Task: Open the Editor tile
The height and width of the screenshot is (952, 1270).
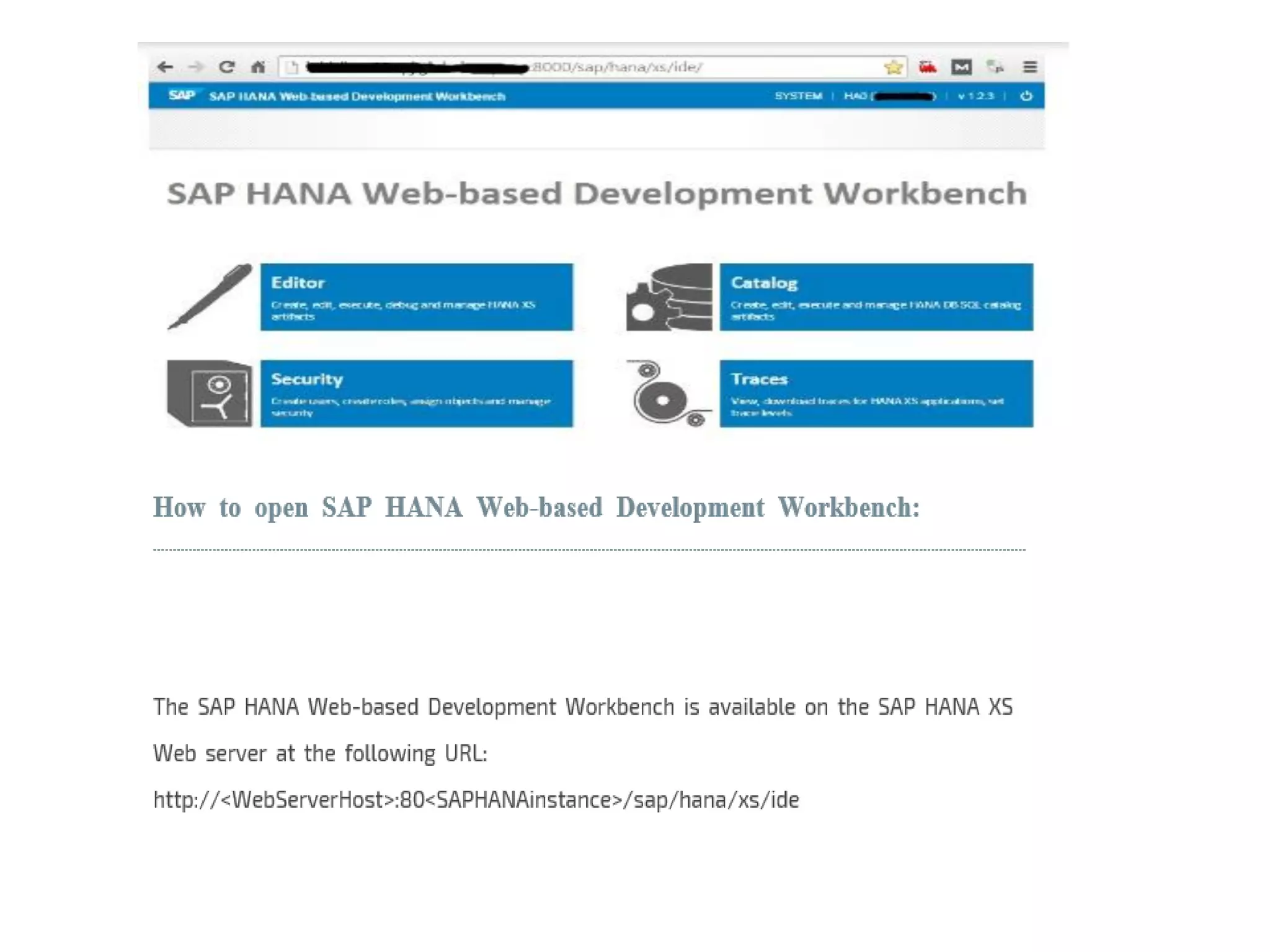Action: point(416,297)
